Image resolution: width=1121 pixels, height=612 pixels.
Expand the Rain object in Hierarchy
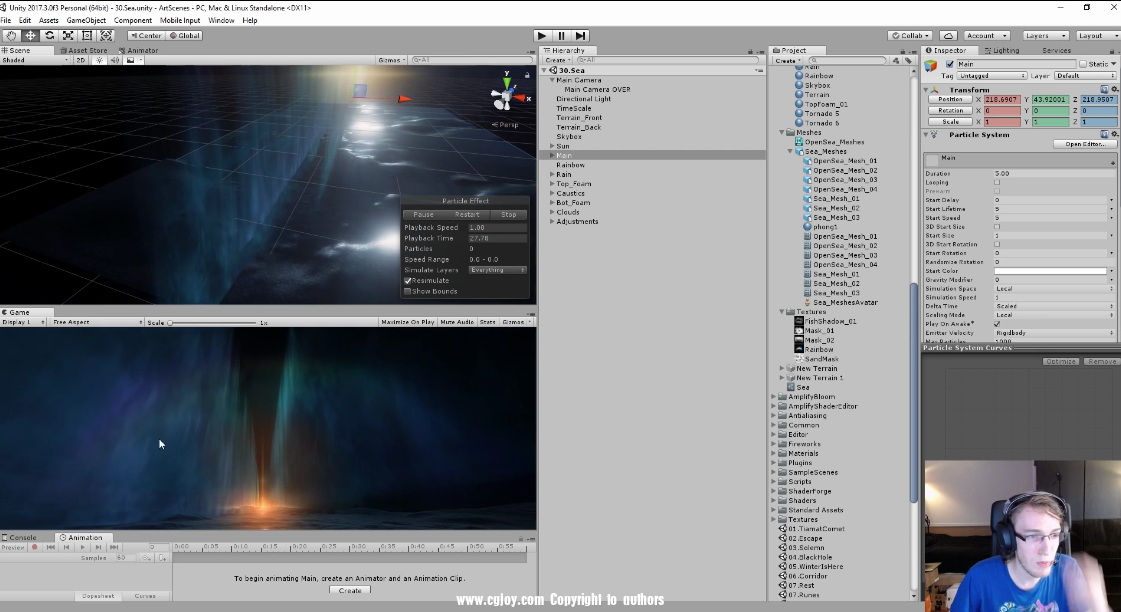pyautogui.click(x=552, y=175)
